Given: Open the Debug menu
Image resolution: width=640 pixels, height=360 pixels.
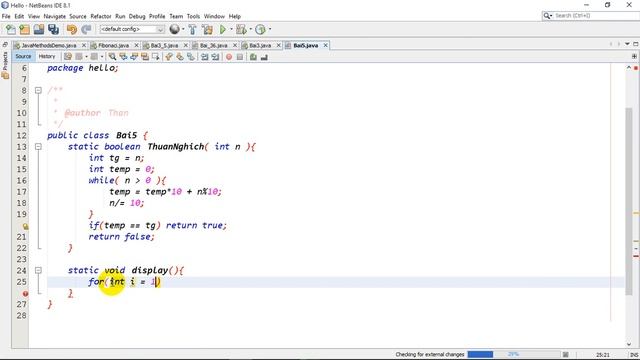Looking at the screenshot, I should pyautogui.click(x=137, y=16).
